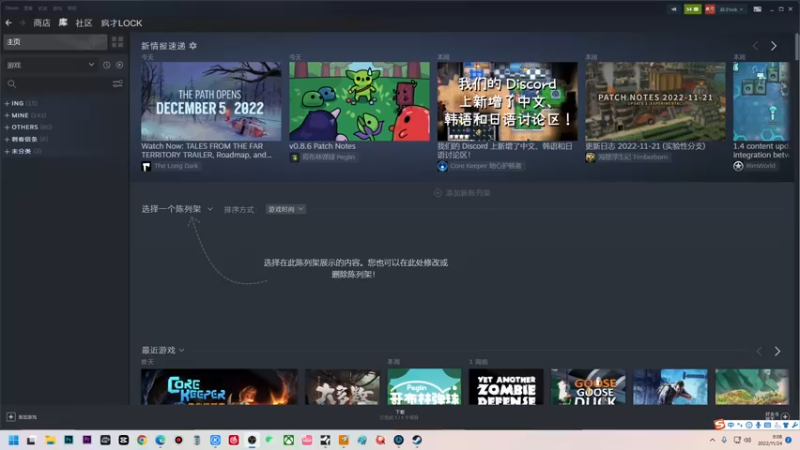This screenshot has height=450, width=800.
Task: Open the 游戏时间 sort dropdown
Action: 286,209
